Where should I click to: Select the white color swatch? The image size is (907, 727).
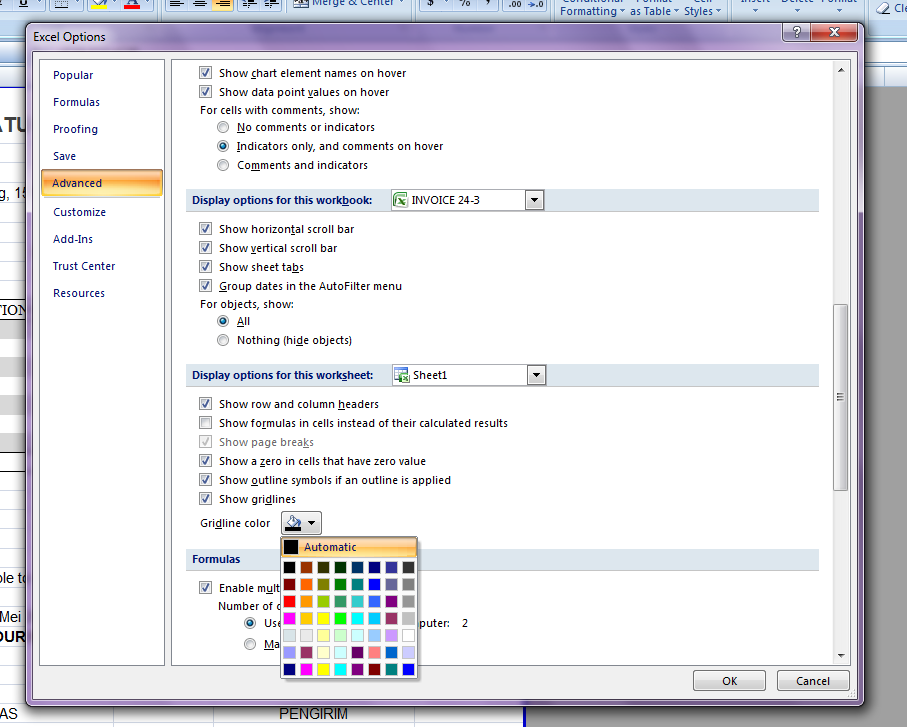(x=408, y=636)
